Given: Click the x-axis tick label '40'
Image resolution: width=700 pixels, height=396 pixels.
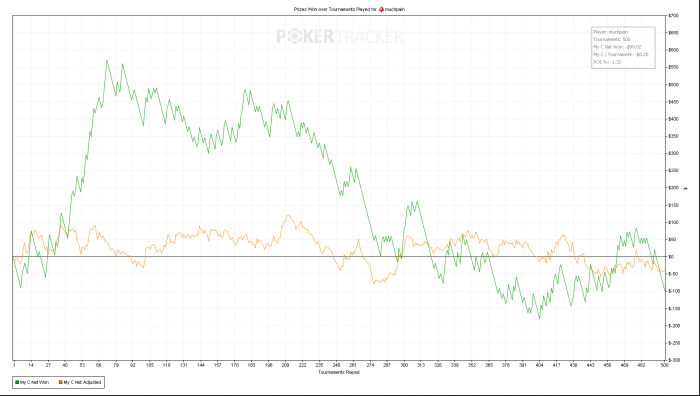Looking at the screenshot, I should tap(65, 365).
